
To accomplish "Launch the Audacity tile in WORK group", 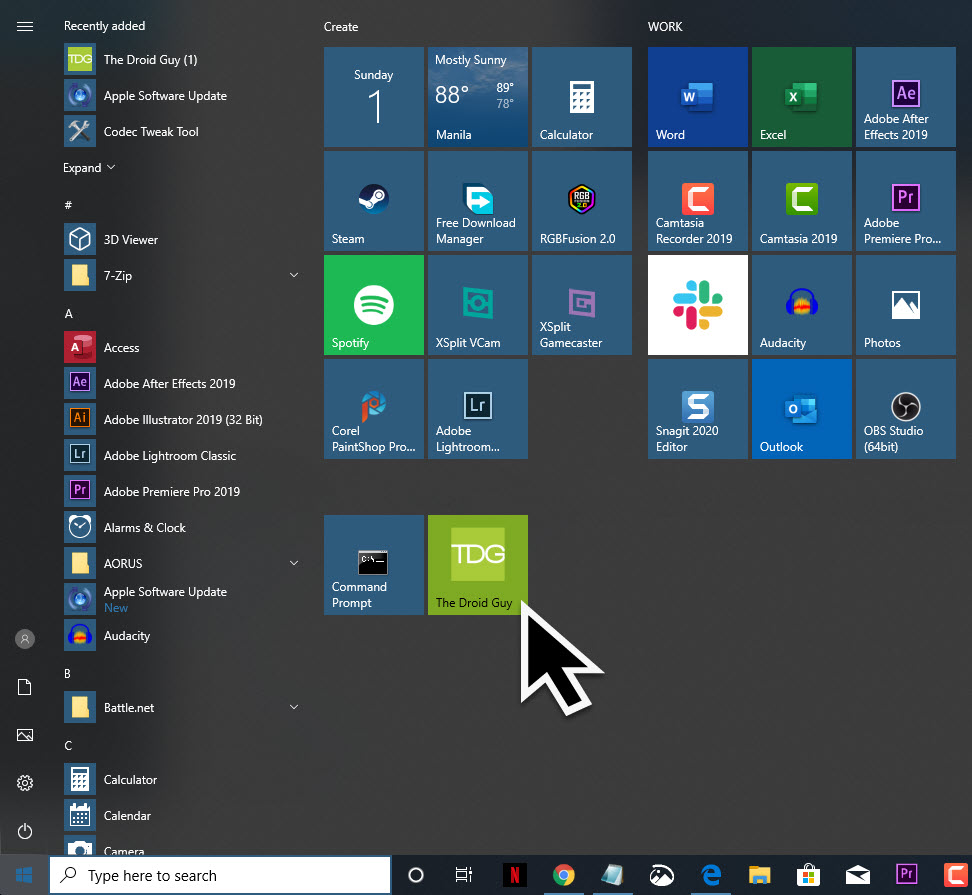I will [802, 305].
